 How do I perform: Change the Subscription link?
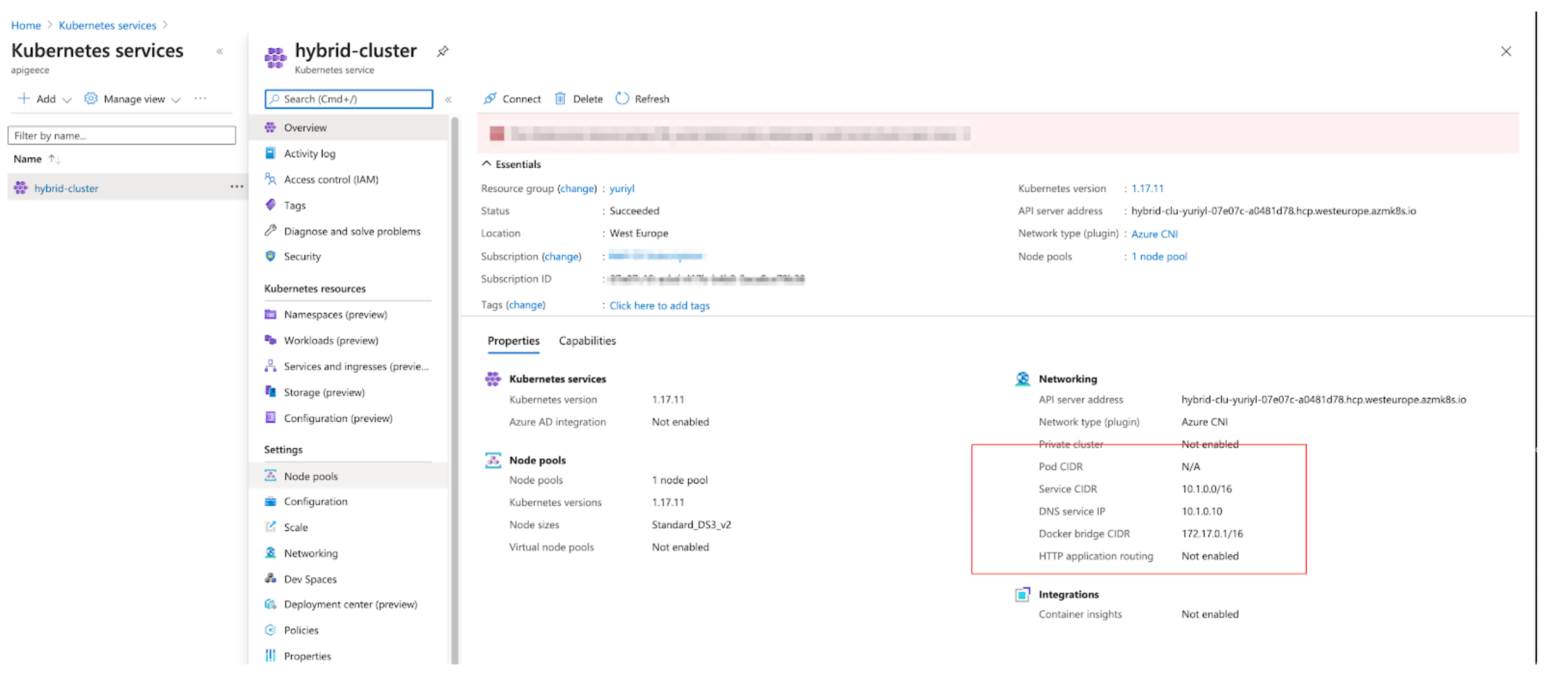562,256
